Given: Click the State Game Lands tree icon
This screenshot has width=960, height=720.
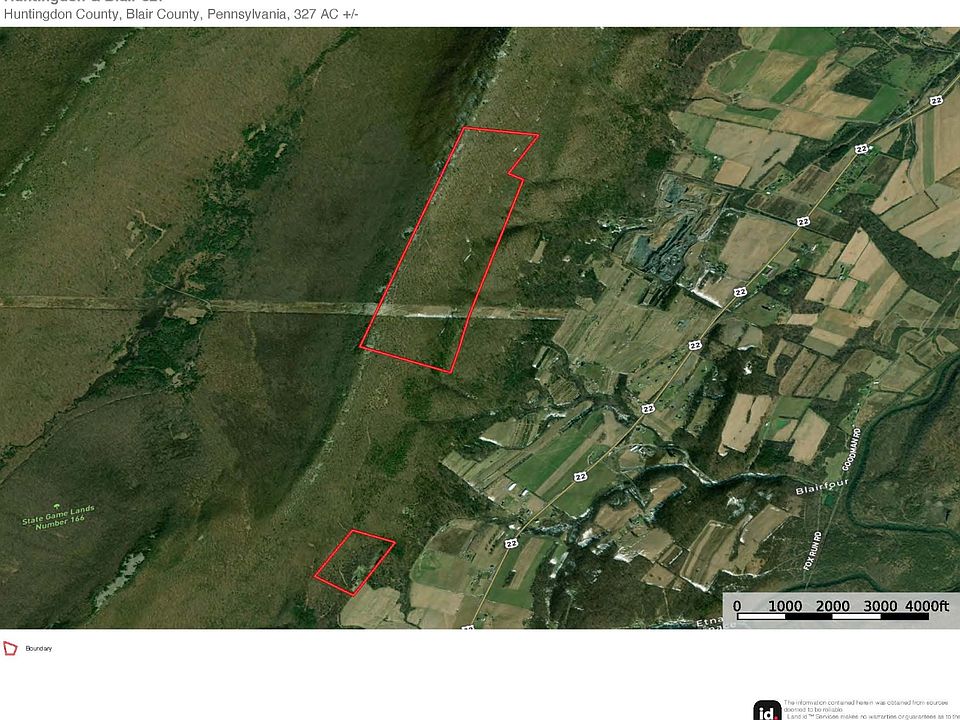Looking at the screenshot, I should pos(56,506).
